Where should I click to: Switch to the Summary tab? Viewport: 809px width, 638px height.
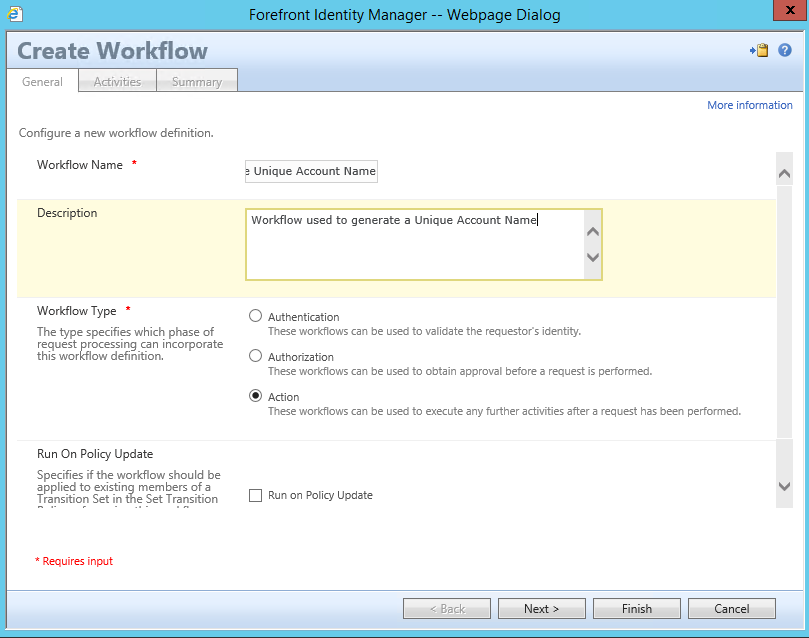click(x=197, y=81)
